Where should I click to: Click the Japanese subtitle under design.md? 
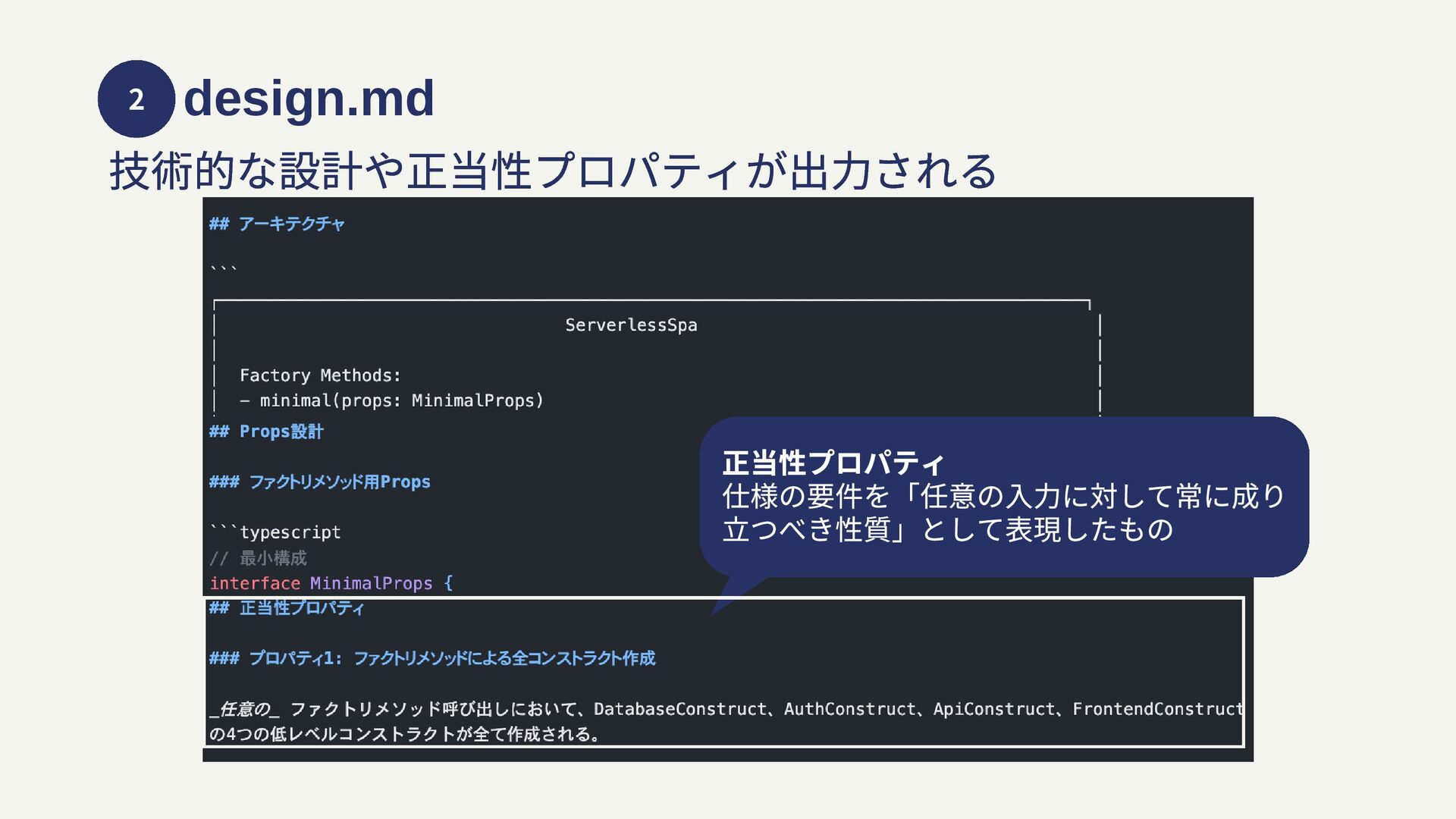tap(552, 171)
